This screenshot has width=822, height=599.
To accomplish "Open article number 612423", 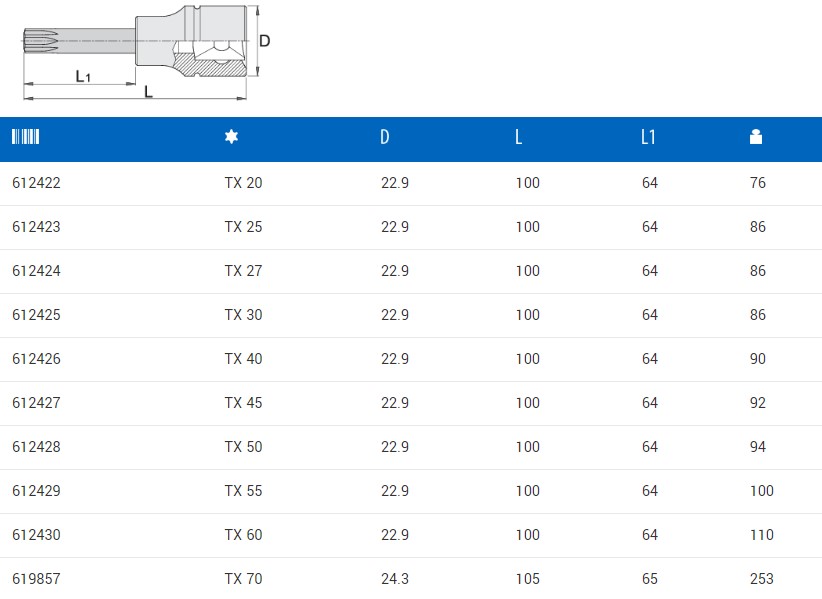I will [36, 227].
